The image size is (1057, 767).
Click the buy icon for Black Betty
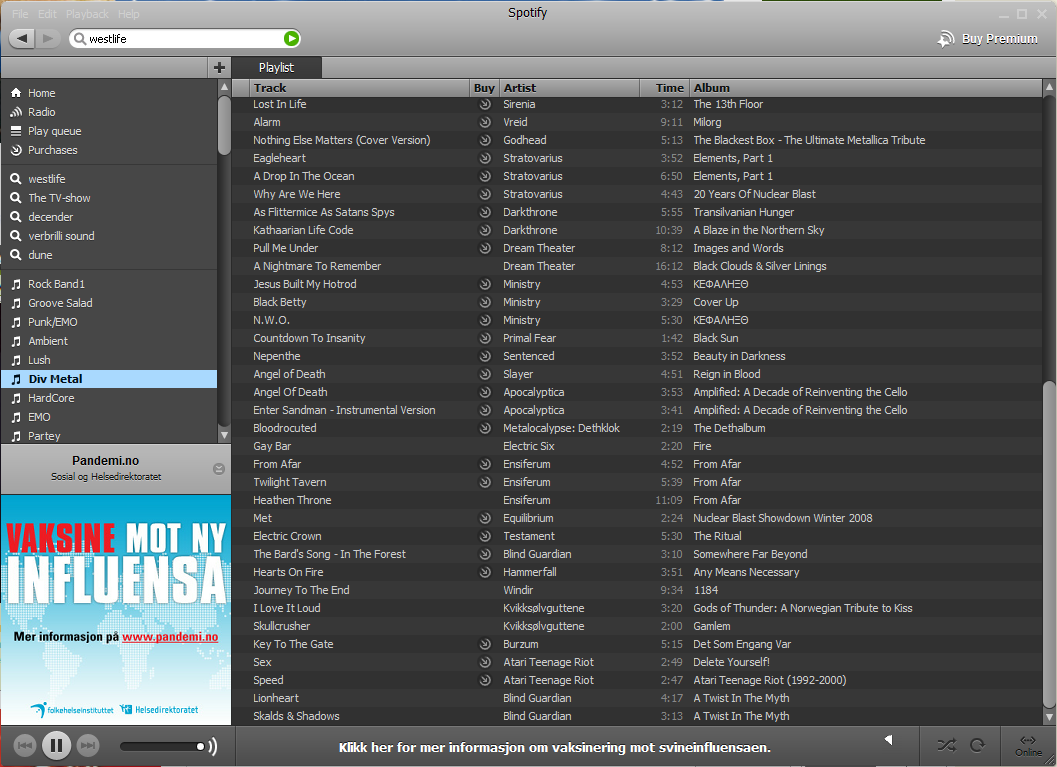point(485,302)
